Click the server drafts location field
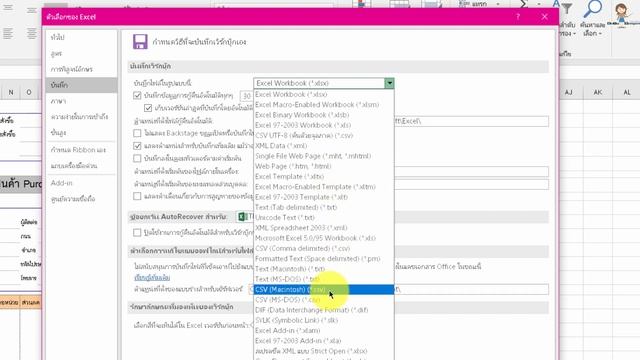 (x=471, y=289)
